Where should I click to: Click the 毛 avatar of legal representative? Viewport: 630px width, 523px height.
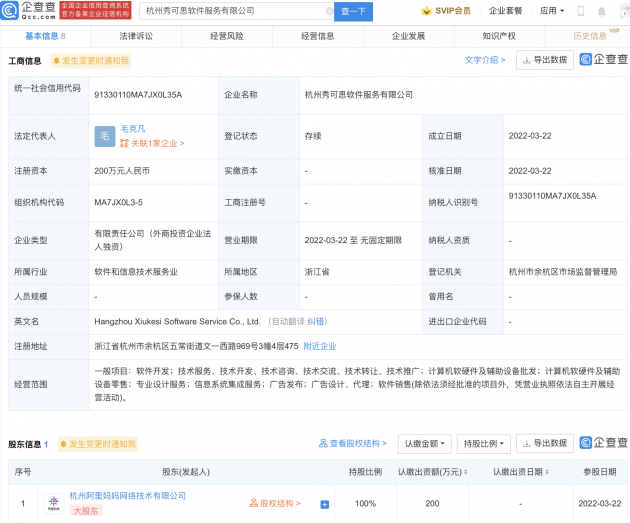104,137
